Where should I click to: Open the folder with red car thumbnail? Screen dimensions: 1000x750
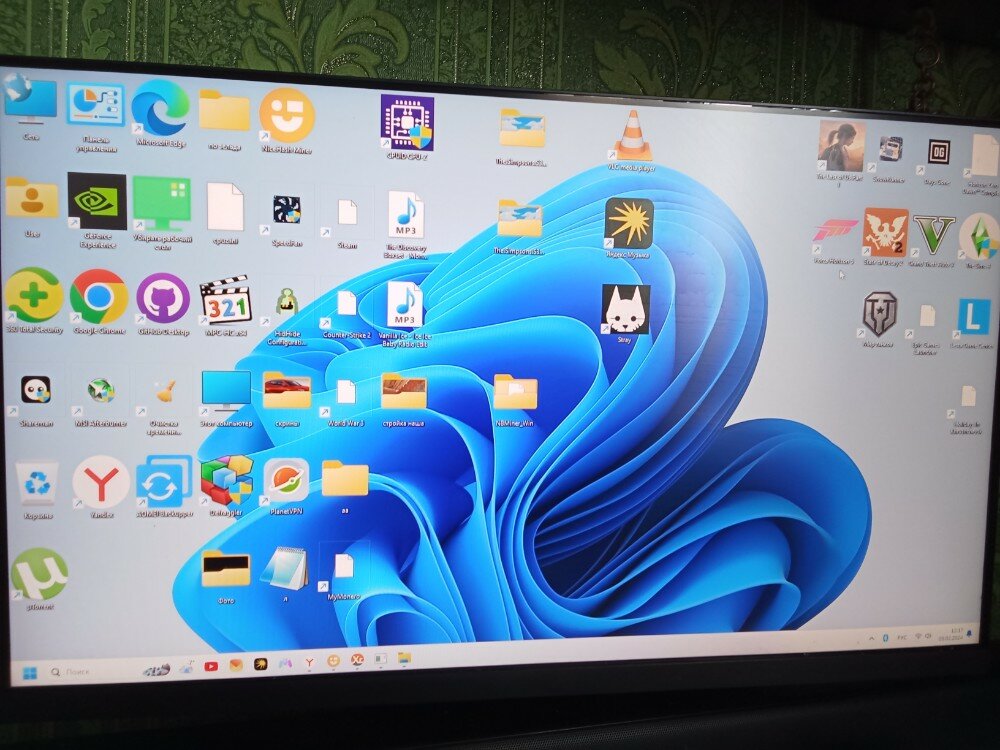point(287,397)
